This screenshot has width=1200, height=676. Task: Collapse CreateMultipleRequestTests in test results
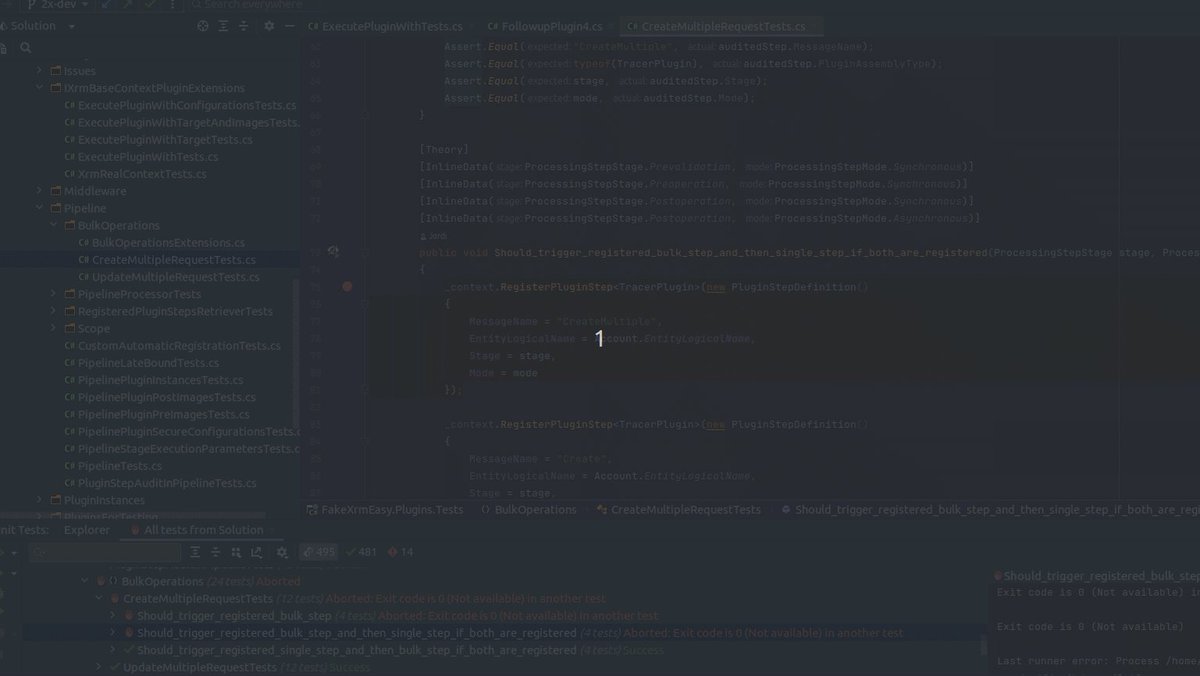click(x=99, y=598)
